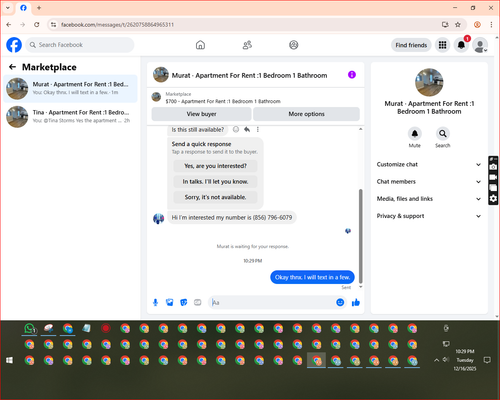This screenshot has height=400, width=500.
Task: Open the Facebook menu grid icon
Action: click(442, 45)
